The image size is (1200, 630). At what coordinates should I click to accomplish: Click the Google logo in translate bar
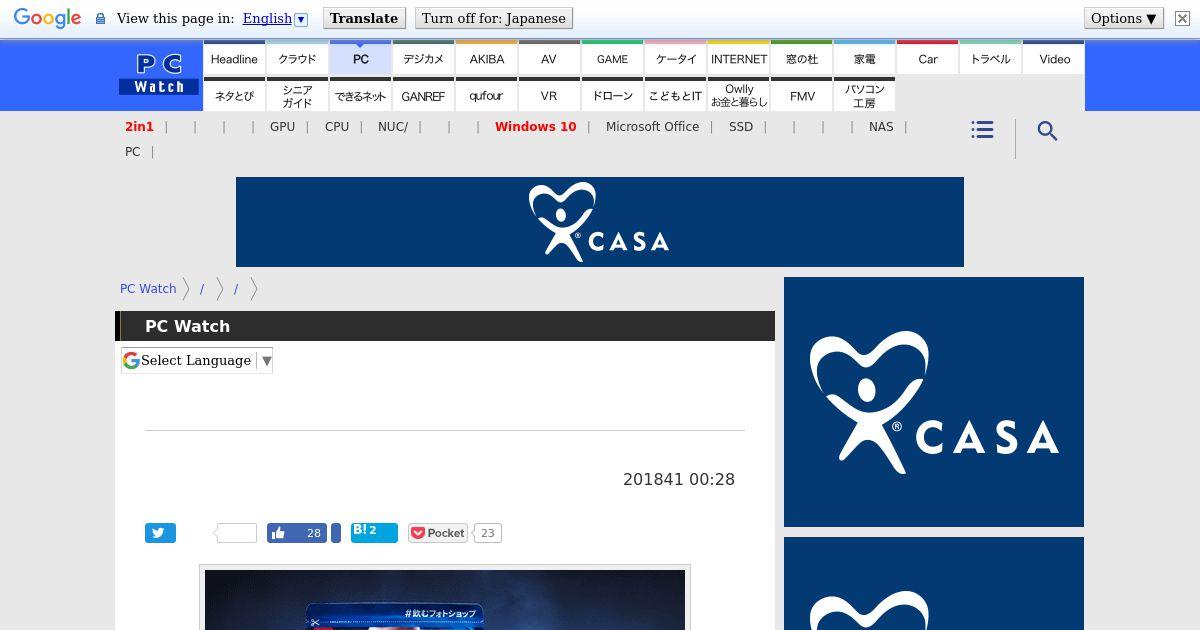pos(47,19)
